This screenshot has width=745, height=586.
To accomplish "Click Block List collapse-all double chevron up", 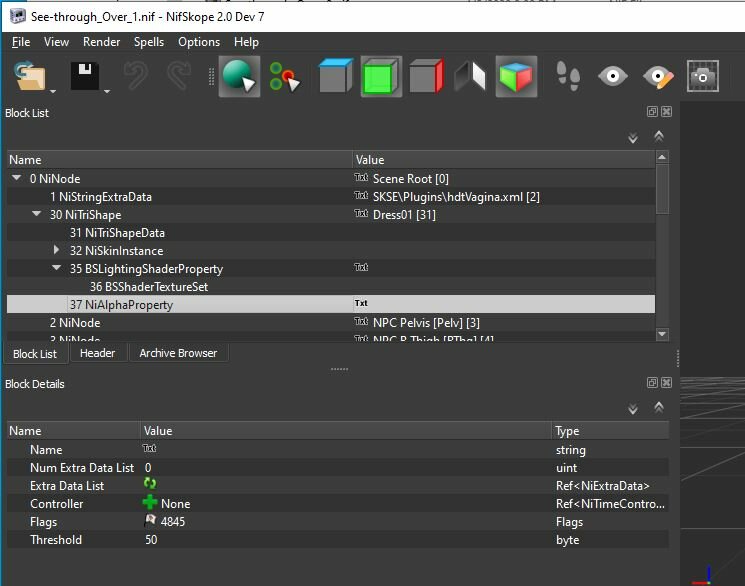I will (x=659, y=137).
